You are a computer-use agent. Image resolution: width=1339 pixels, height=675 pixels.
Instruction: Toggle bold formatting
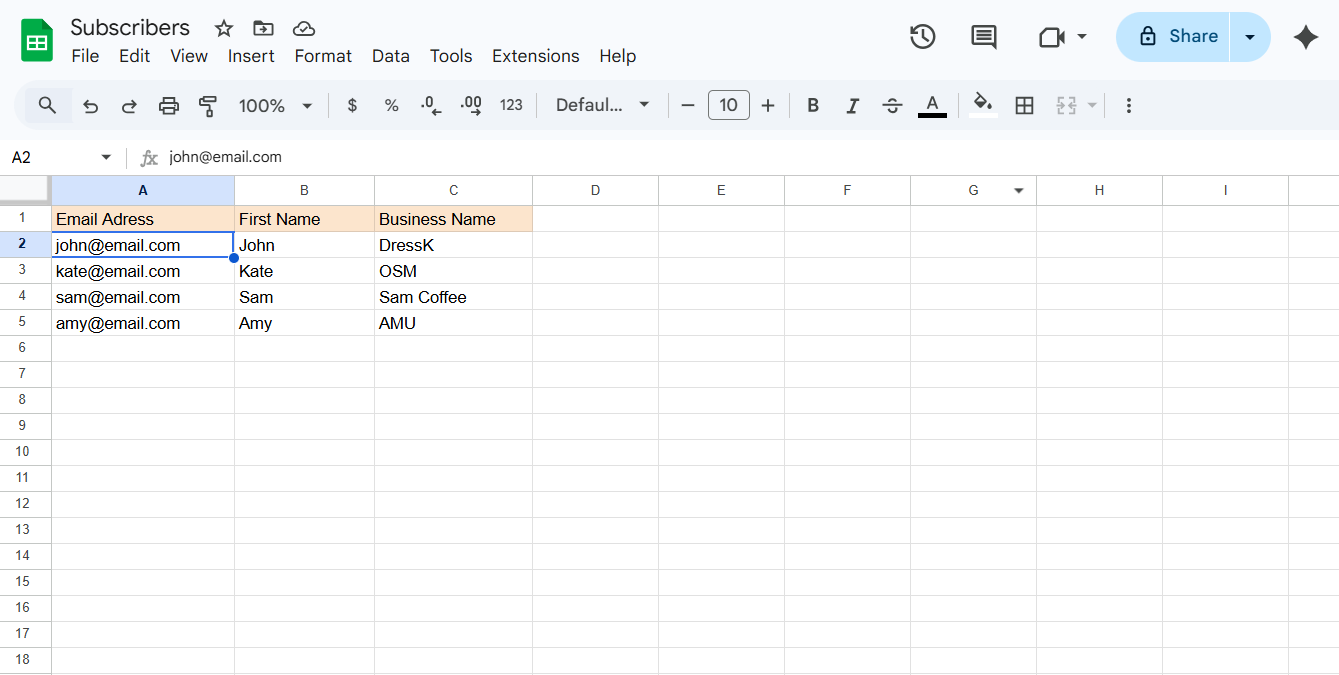[x=812, y=105]
